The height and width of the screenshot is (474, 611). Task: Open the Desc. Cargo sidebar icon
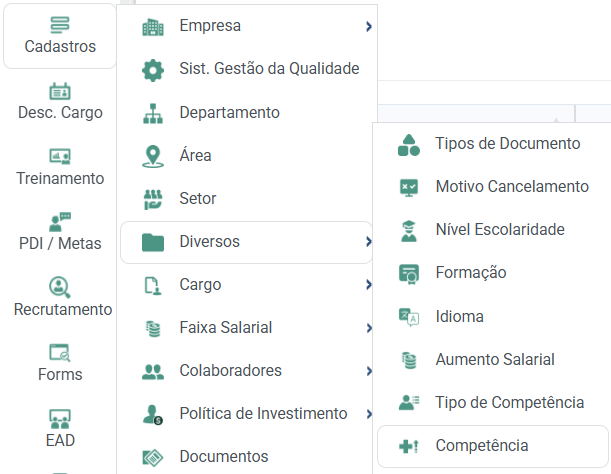(x=60, y=91)
